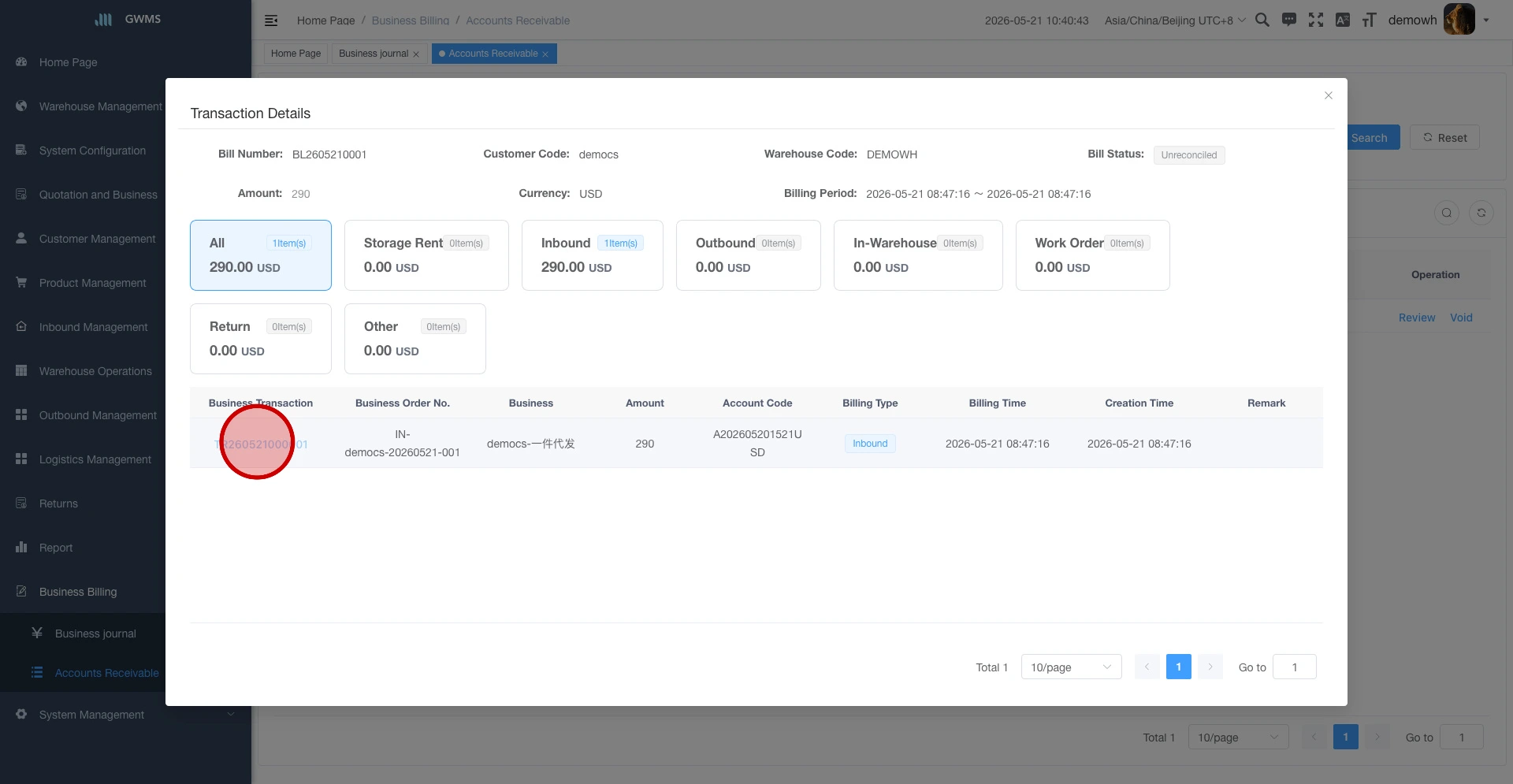Screen dimensions: 1513x784
Task: Open background page 10/page dropdown
Action: pyautogui.click(x=1239, y=738)
